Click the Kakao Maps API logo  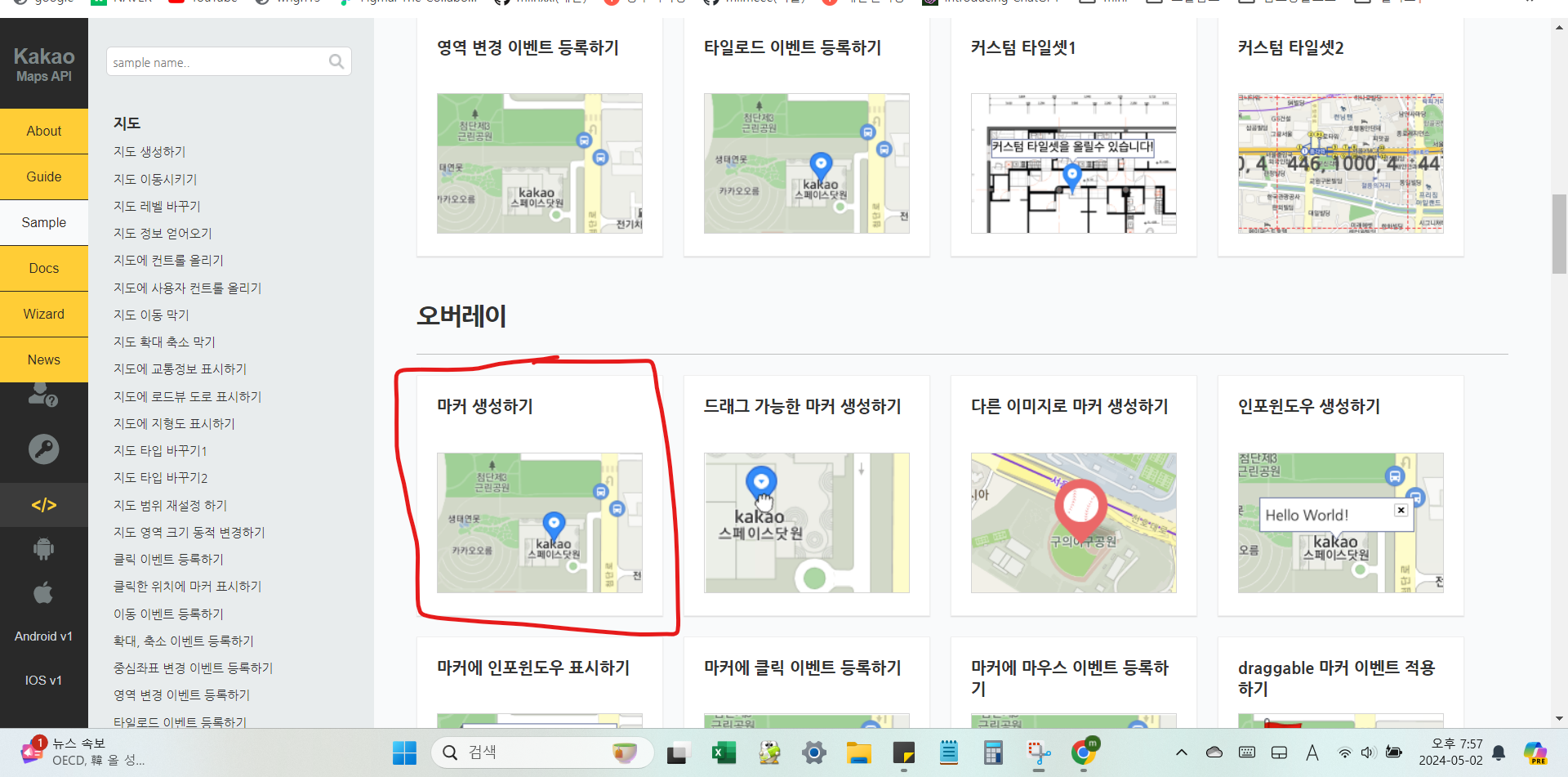tap(44, 64)
